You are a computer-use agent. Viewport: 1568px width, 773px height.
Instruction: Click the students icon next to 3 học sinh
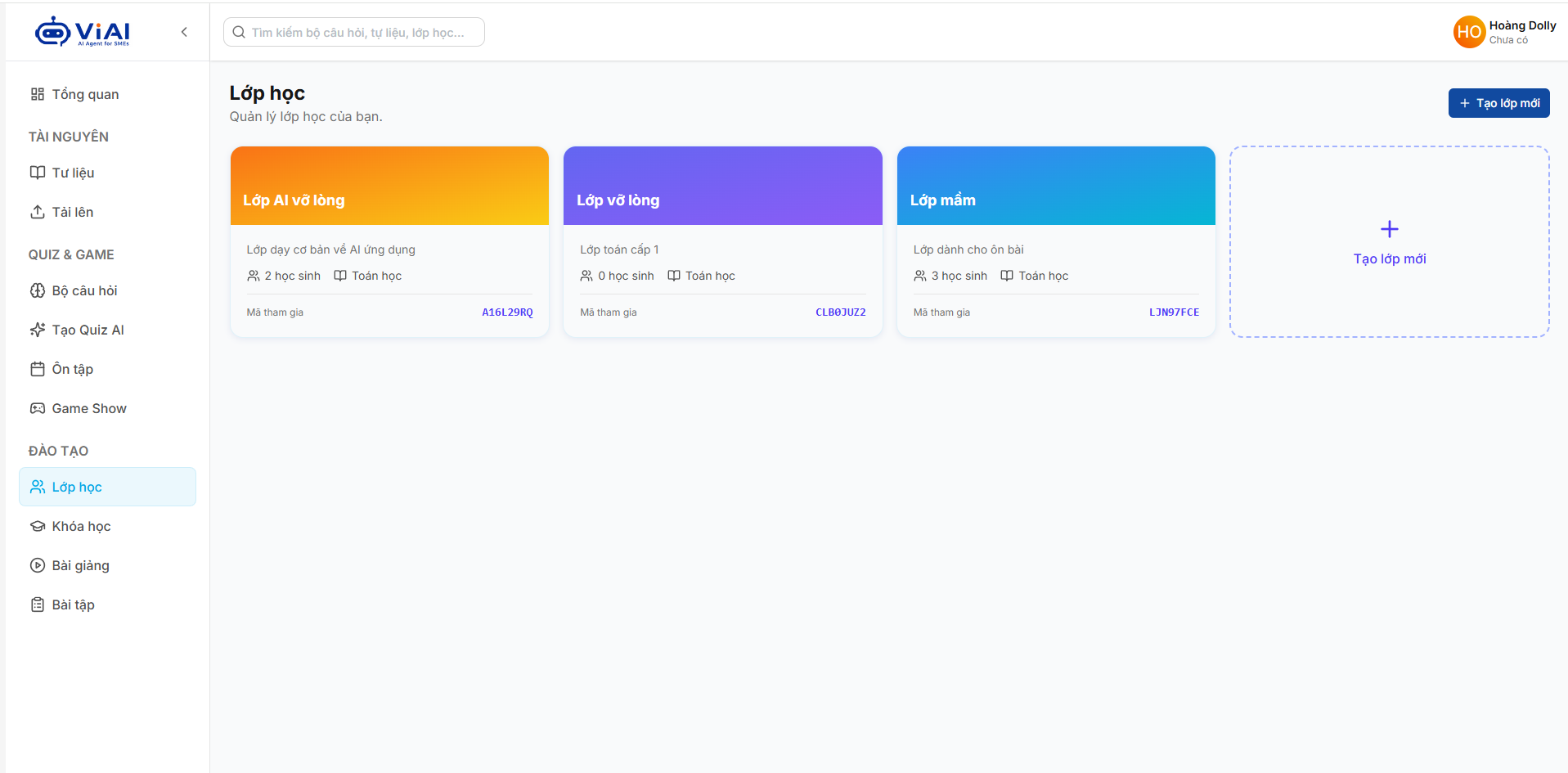coord(920,276)
